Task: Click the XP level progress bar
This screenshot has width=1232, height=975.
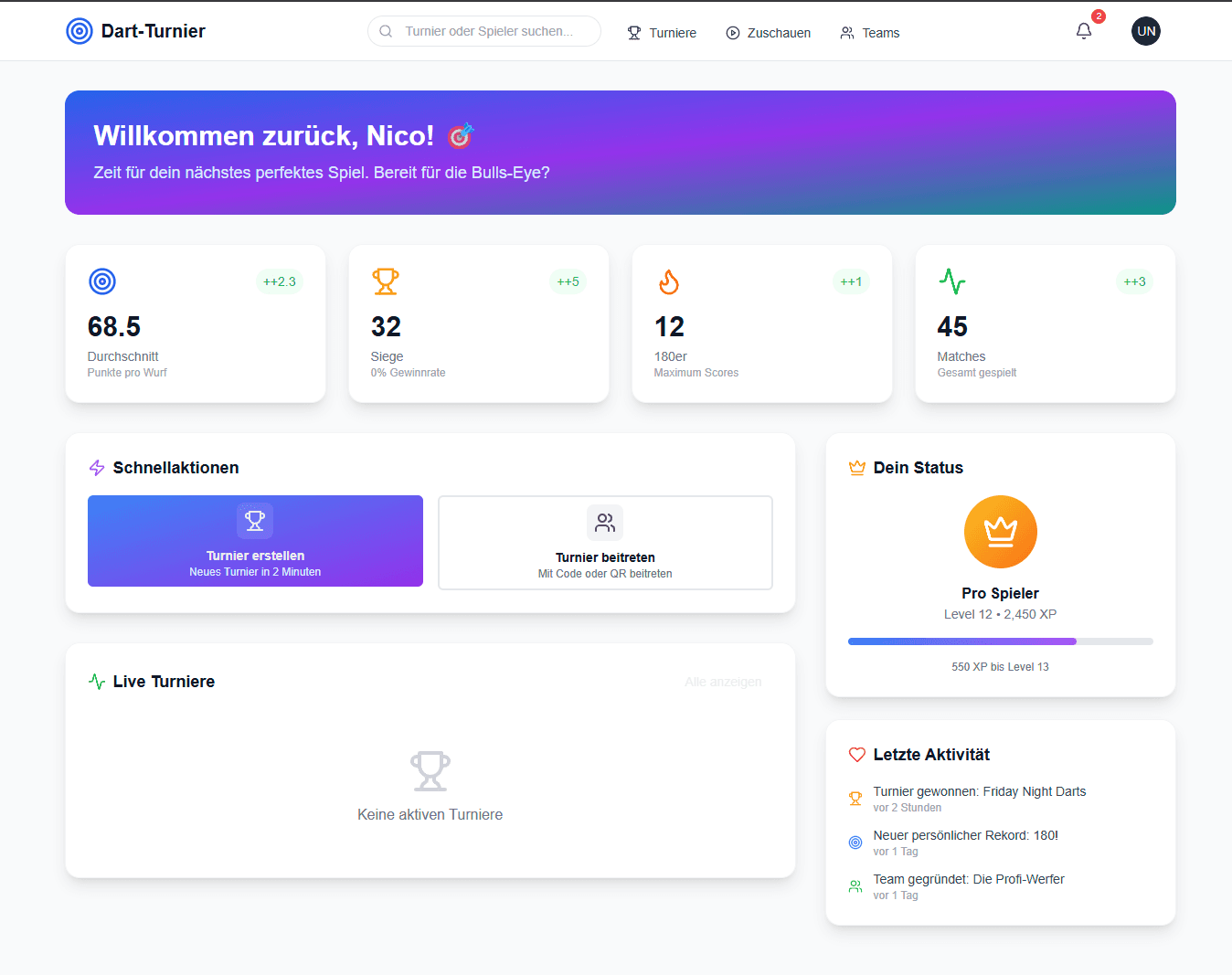Action: (x=1000, y=641)
